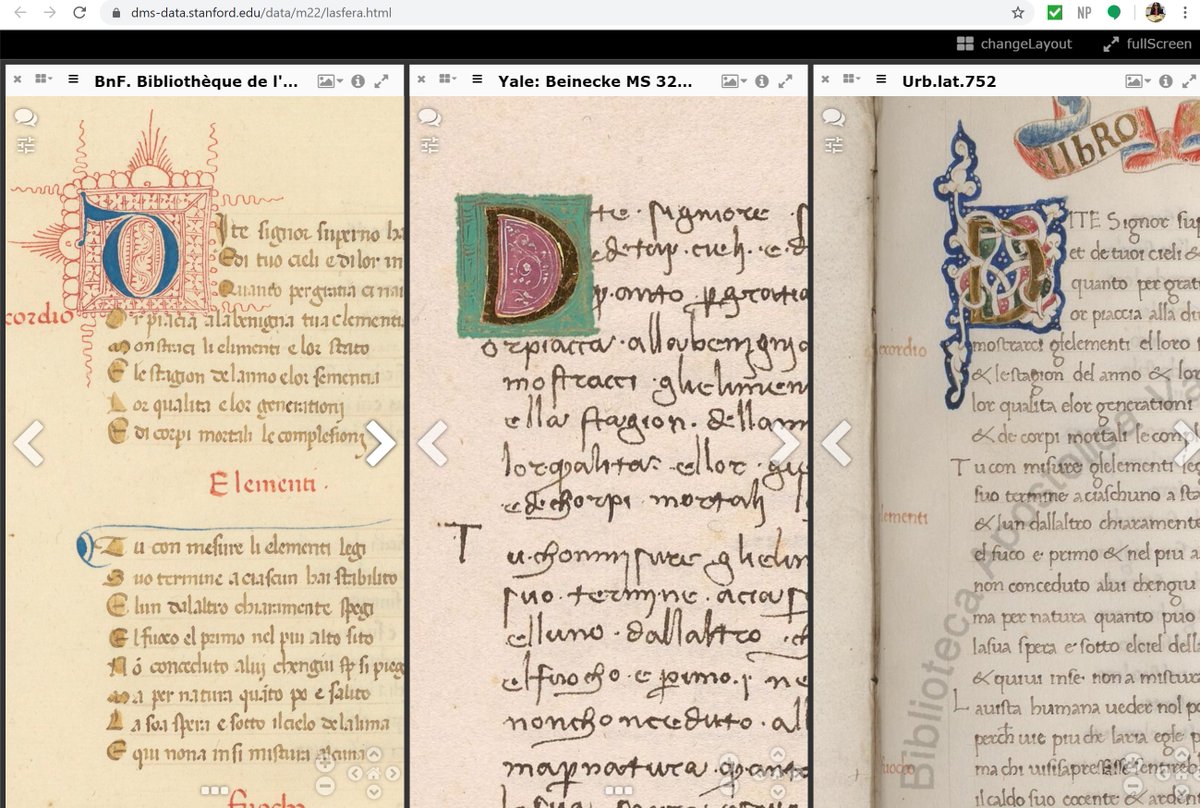Open sidebar menu in Urb.lat.752 window
Screen dimensions: 1200x808
(881, 80)
